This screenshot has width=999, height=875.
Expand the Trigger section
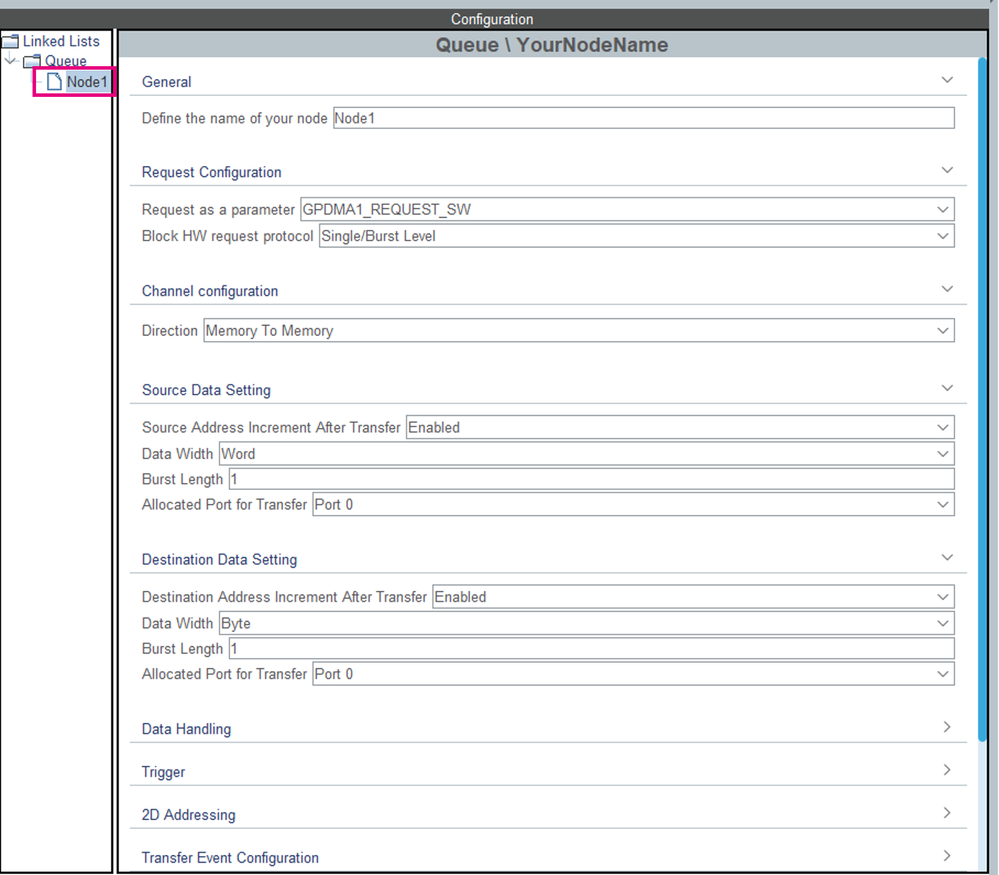coord(947,770)
